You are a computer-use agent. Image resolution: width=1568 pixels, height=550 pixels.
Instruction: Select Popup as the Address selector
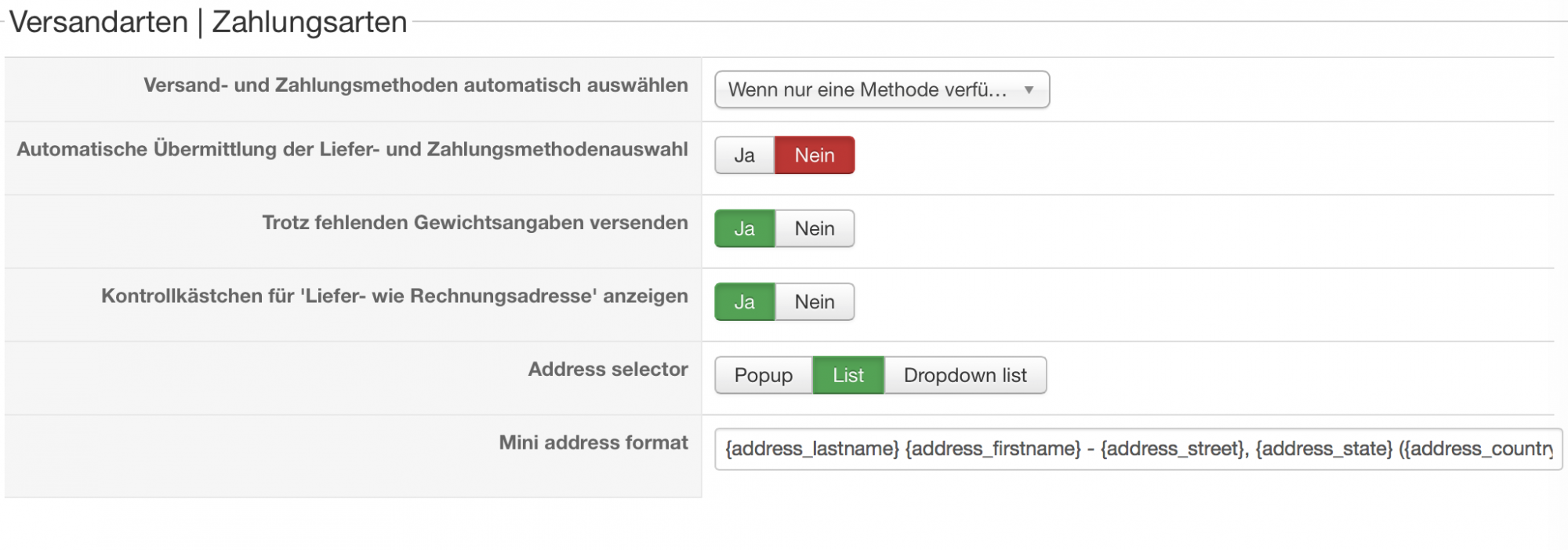click(763, 375)
